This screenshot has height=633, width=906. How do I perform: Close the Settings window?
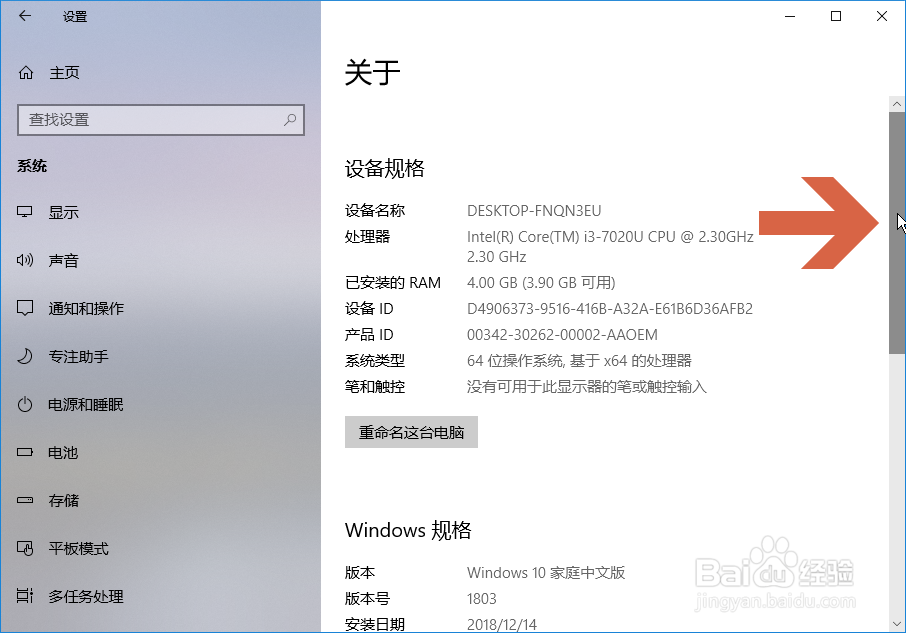pyautogui.click(x=881, y=16)
